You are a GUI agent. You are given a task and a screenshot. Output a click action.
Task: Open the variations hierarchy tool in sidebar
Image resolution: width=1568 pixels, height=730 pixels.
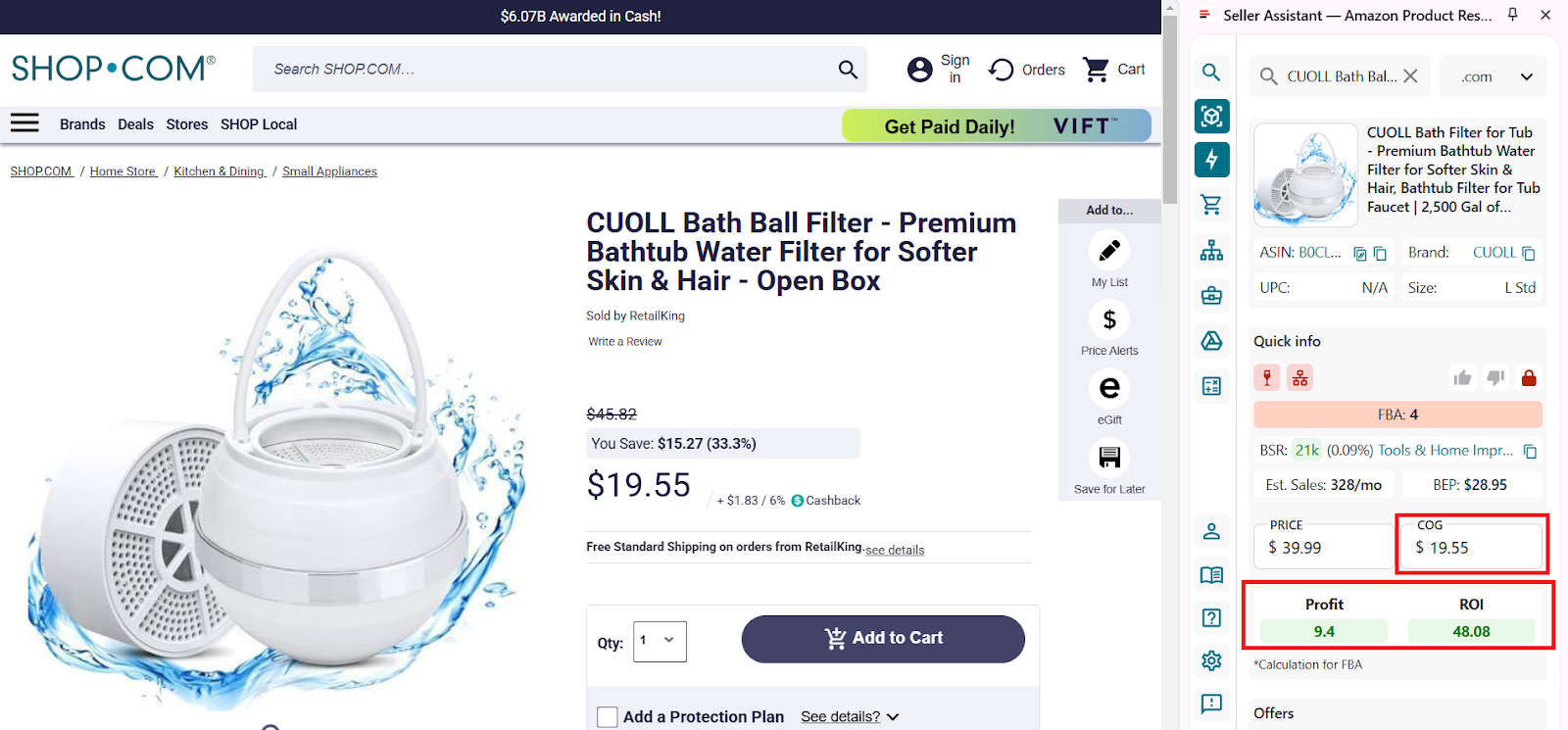(1211, 250)
